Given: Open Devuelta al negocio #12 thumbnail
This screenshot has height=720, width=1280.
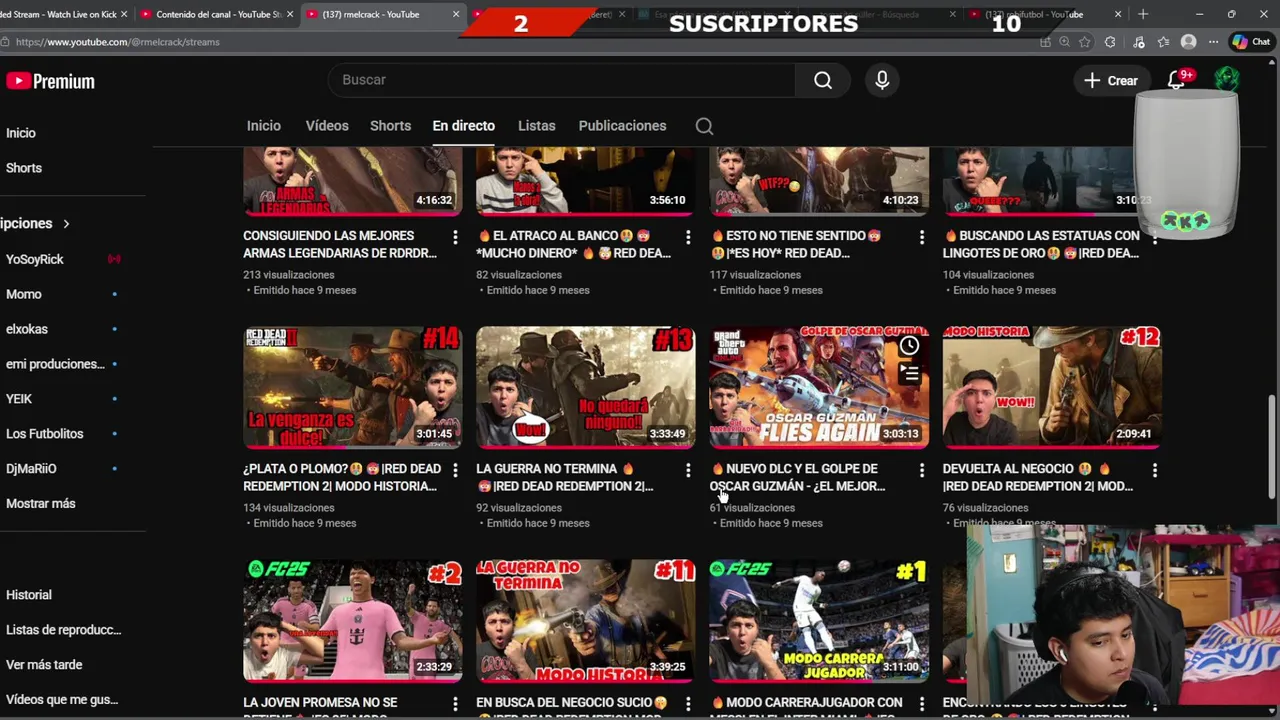Looking at the screenshot, I should pos(1052,386).
